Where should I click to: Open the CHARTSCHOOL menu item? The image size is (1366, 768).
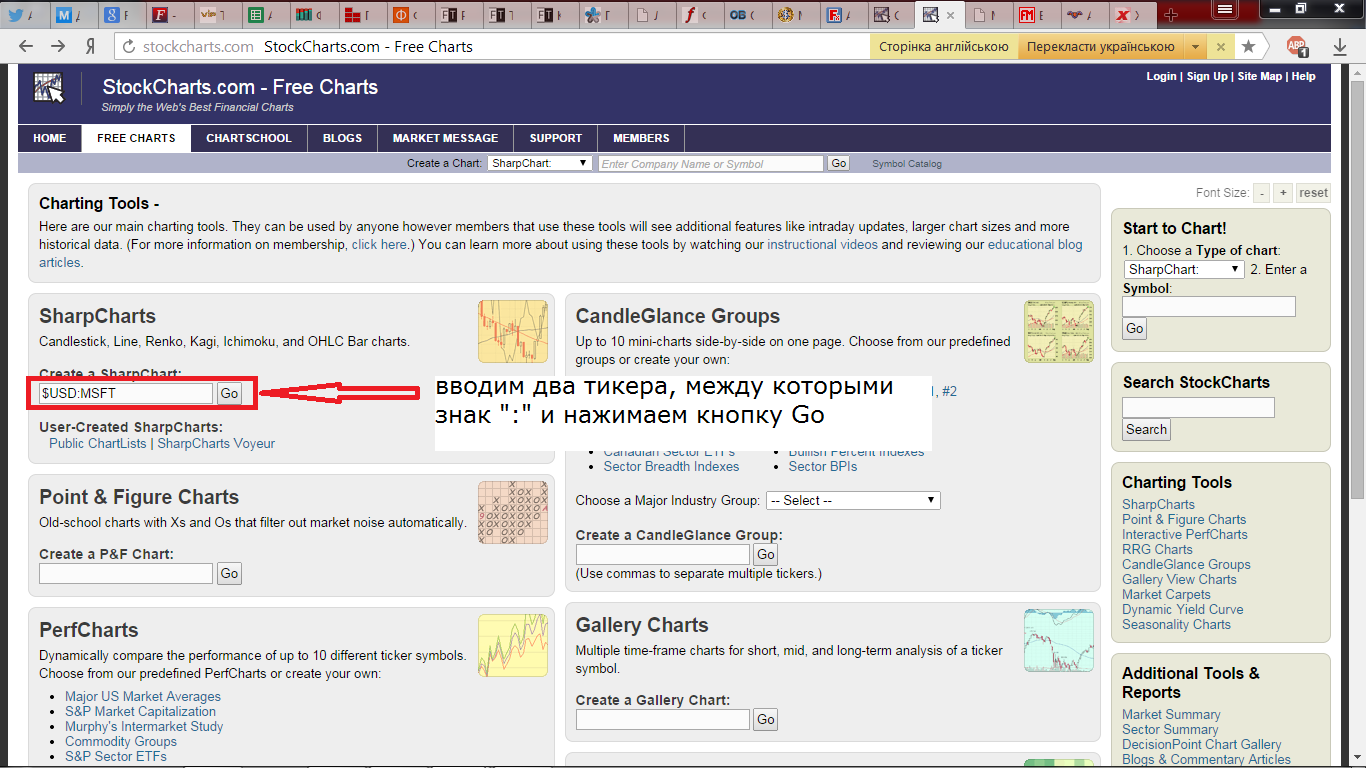tap(249, 138)
